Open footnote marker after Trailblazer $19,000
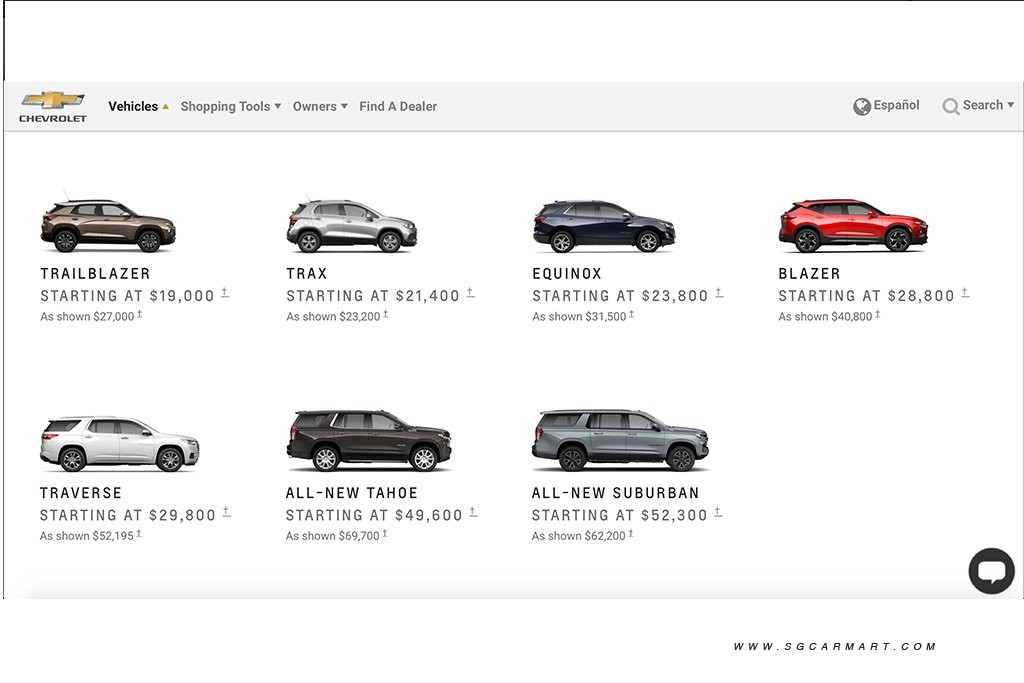This screenshot has width=1024, height=683. (x=225, y=293)
